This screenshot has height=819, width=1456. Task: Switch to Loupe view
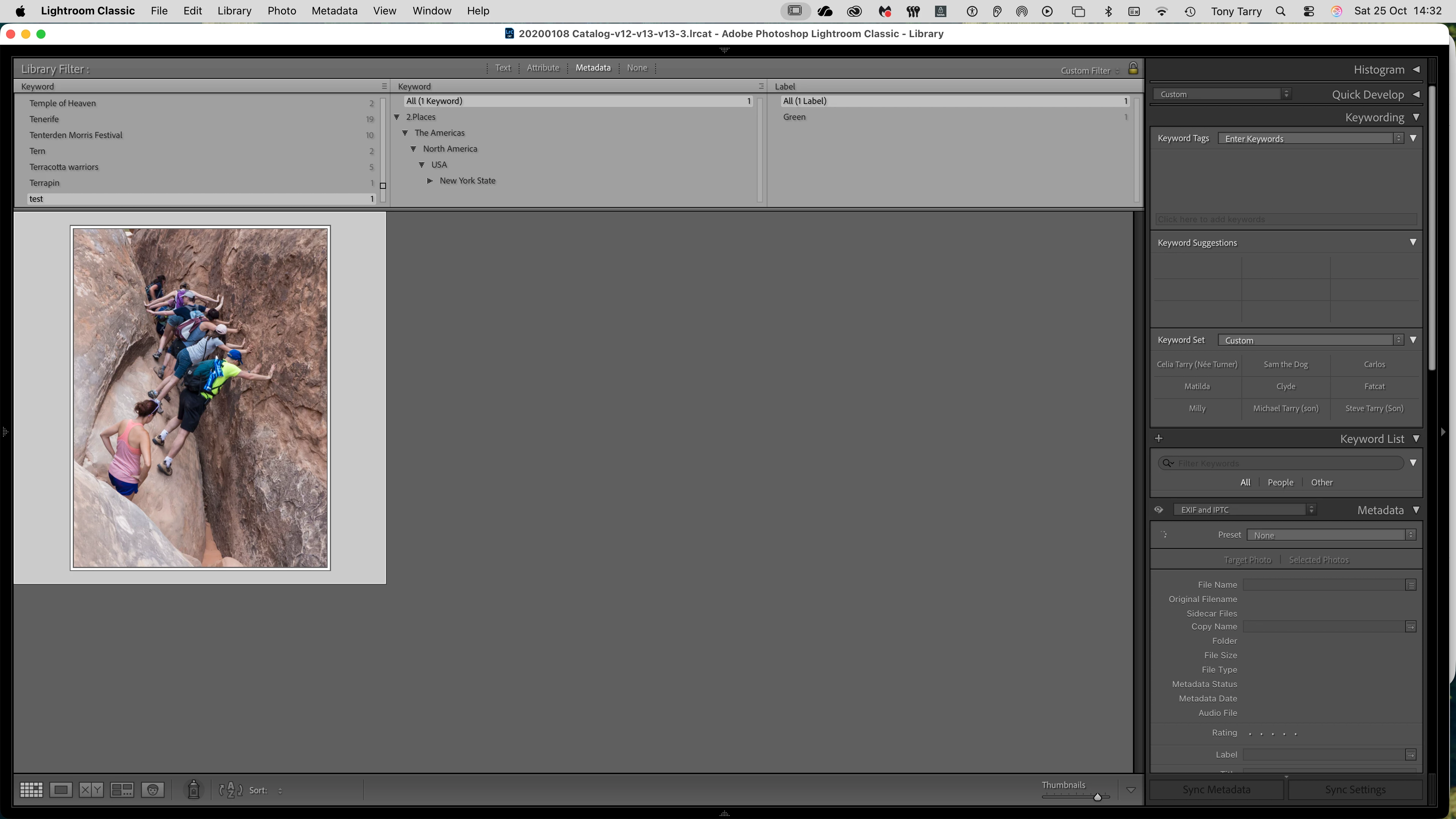tap(61, 789)
